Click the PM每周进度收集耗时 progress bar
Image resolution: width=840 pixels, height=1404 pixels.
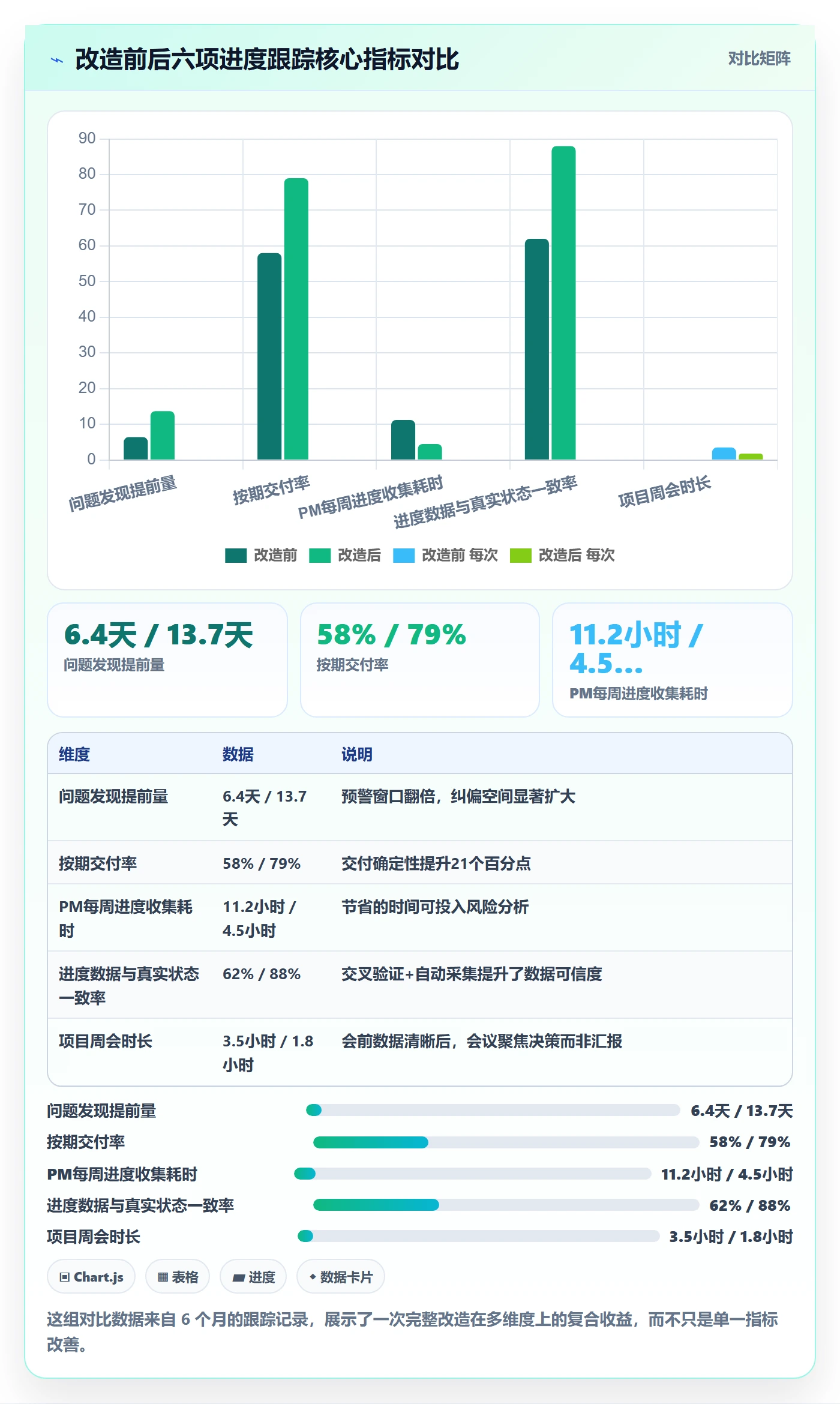coord(473,1174)
